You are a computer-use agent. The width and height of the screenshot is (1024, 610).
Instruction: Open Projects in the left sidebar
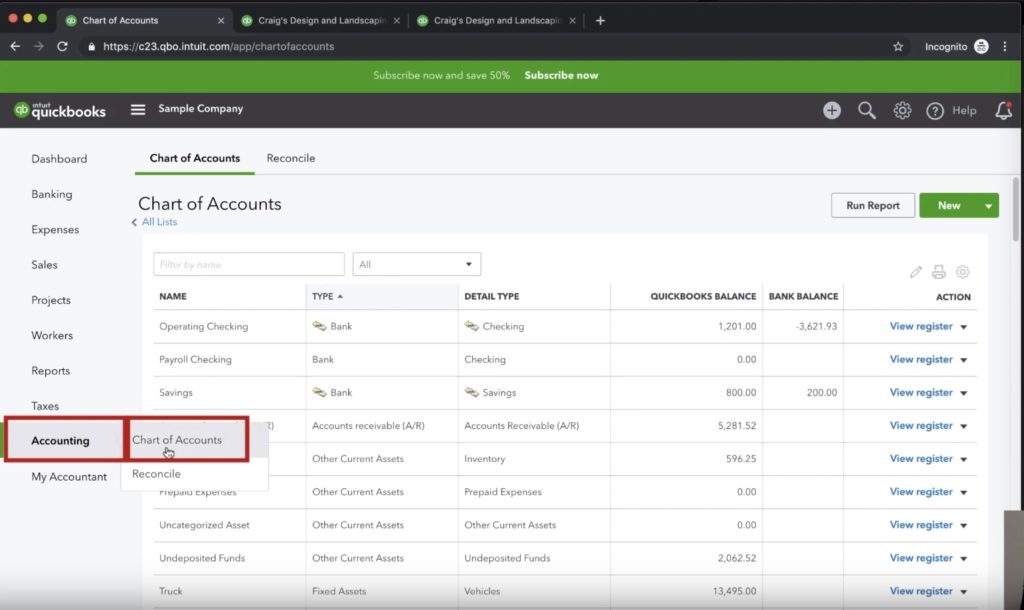(51, 300)
